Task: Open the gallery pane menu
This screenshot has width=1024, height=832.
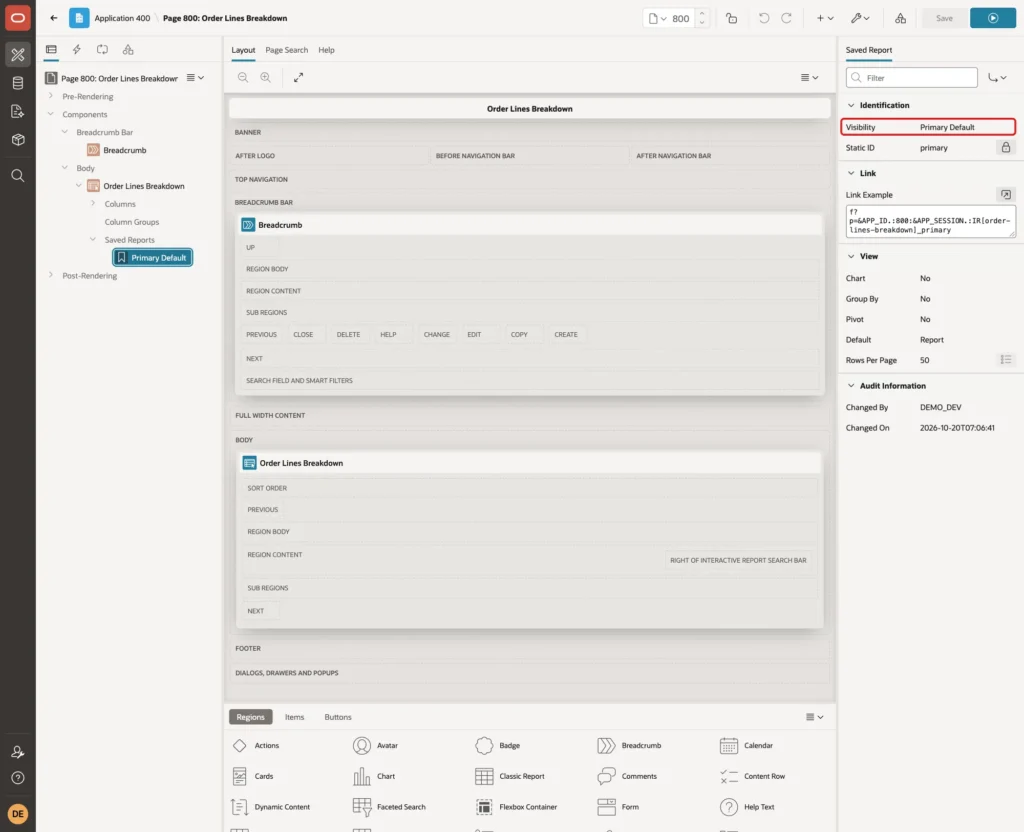Action: click(x=814, y=716)
